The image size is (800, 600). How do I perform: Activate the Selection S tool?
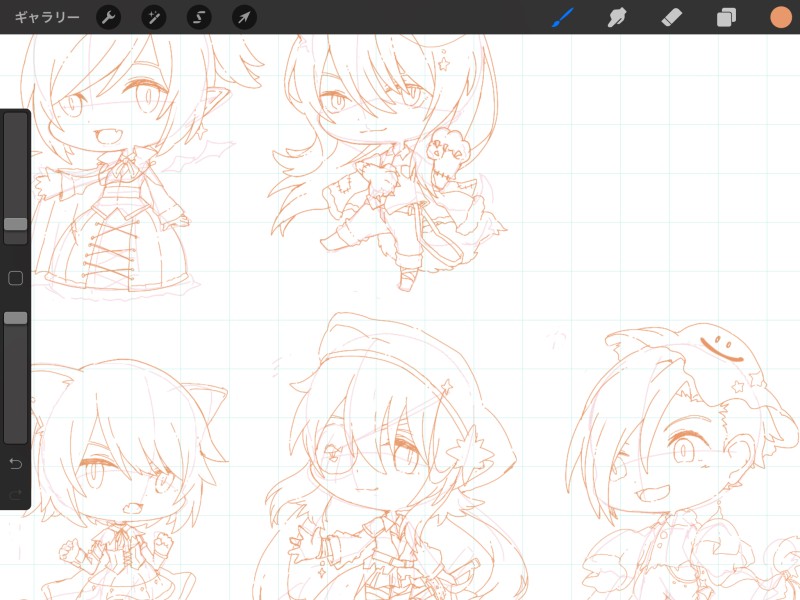pyautogui.click(x=199, y=17)
